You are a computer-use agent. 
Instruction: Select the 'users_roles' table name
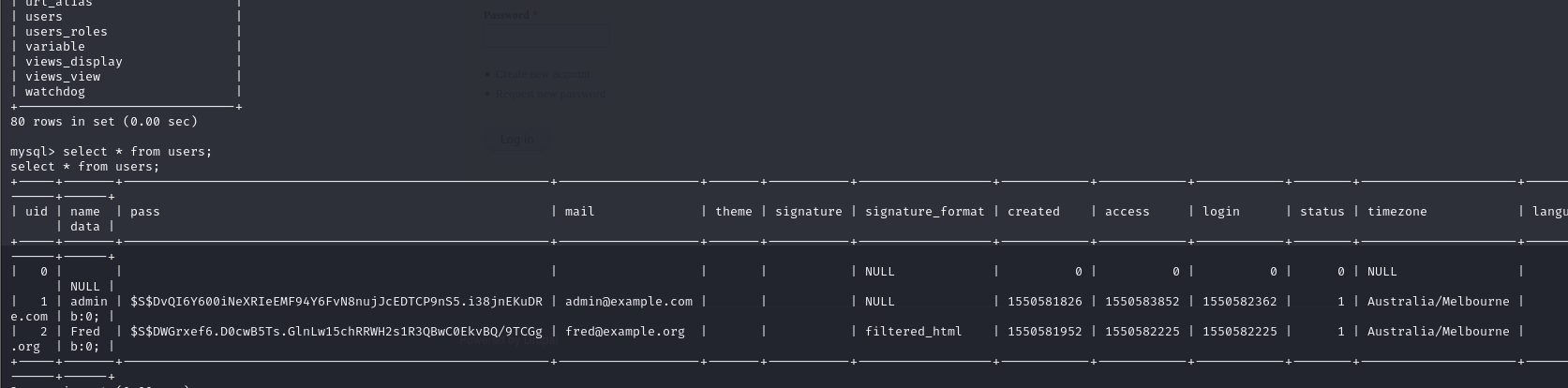coord(67,32)
